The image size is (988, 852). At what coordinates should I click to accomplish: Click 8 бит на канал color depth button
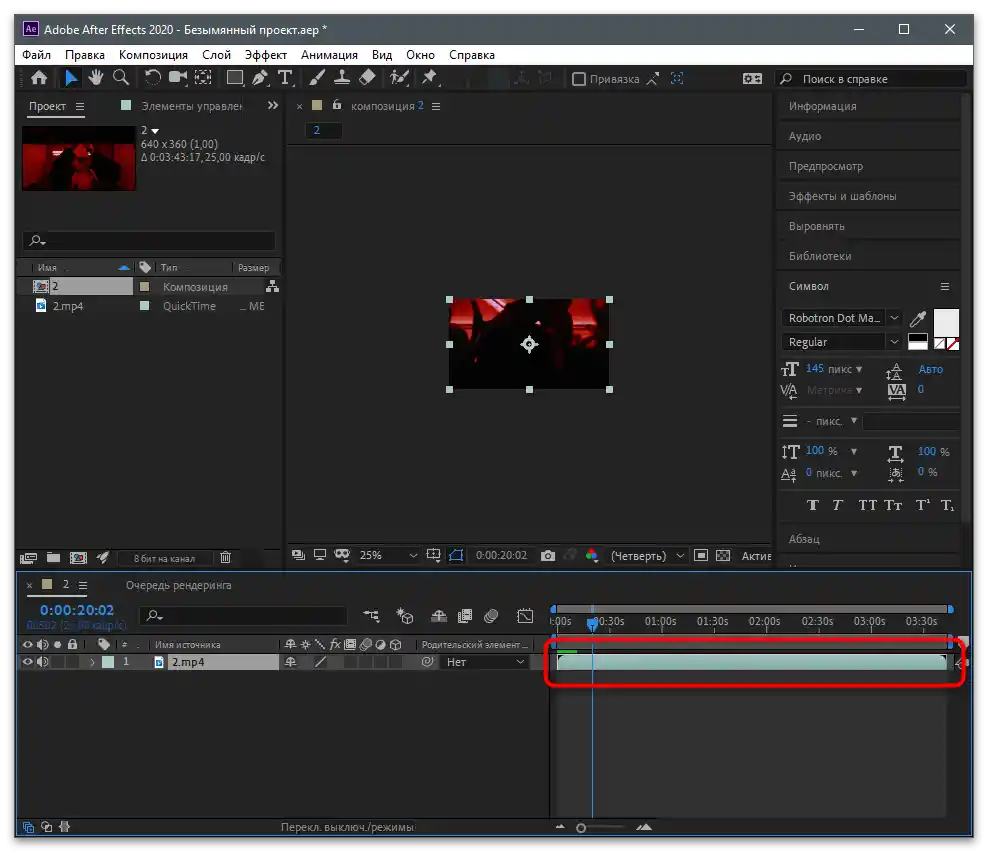(x=164, y=558)
